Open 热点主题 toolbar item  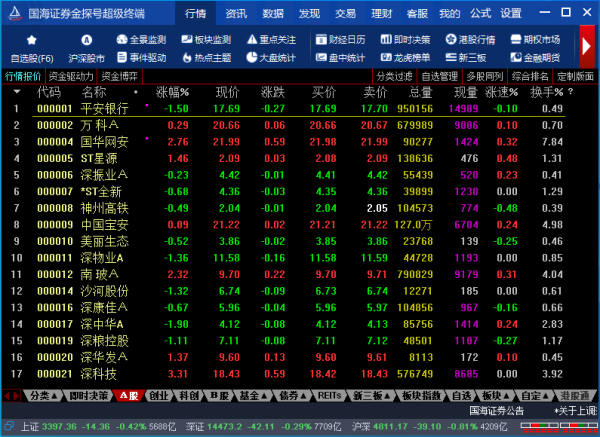click(206, 58)
